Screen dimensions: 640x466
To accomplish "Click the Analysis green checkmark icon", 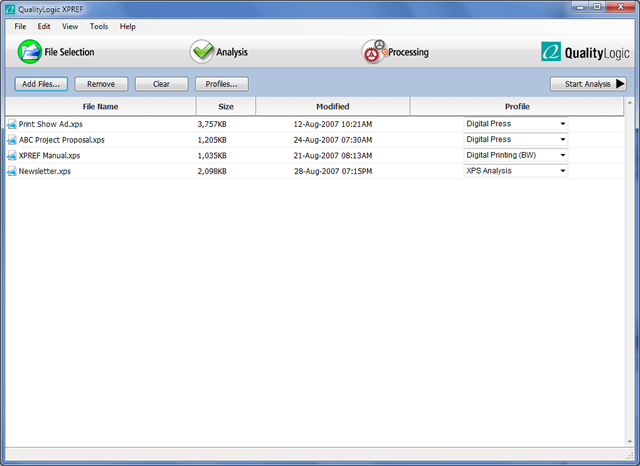I will (202, 51).
